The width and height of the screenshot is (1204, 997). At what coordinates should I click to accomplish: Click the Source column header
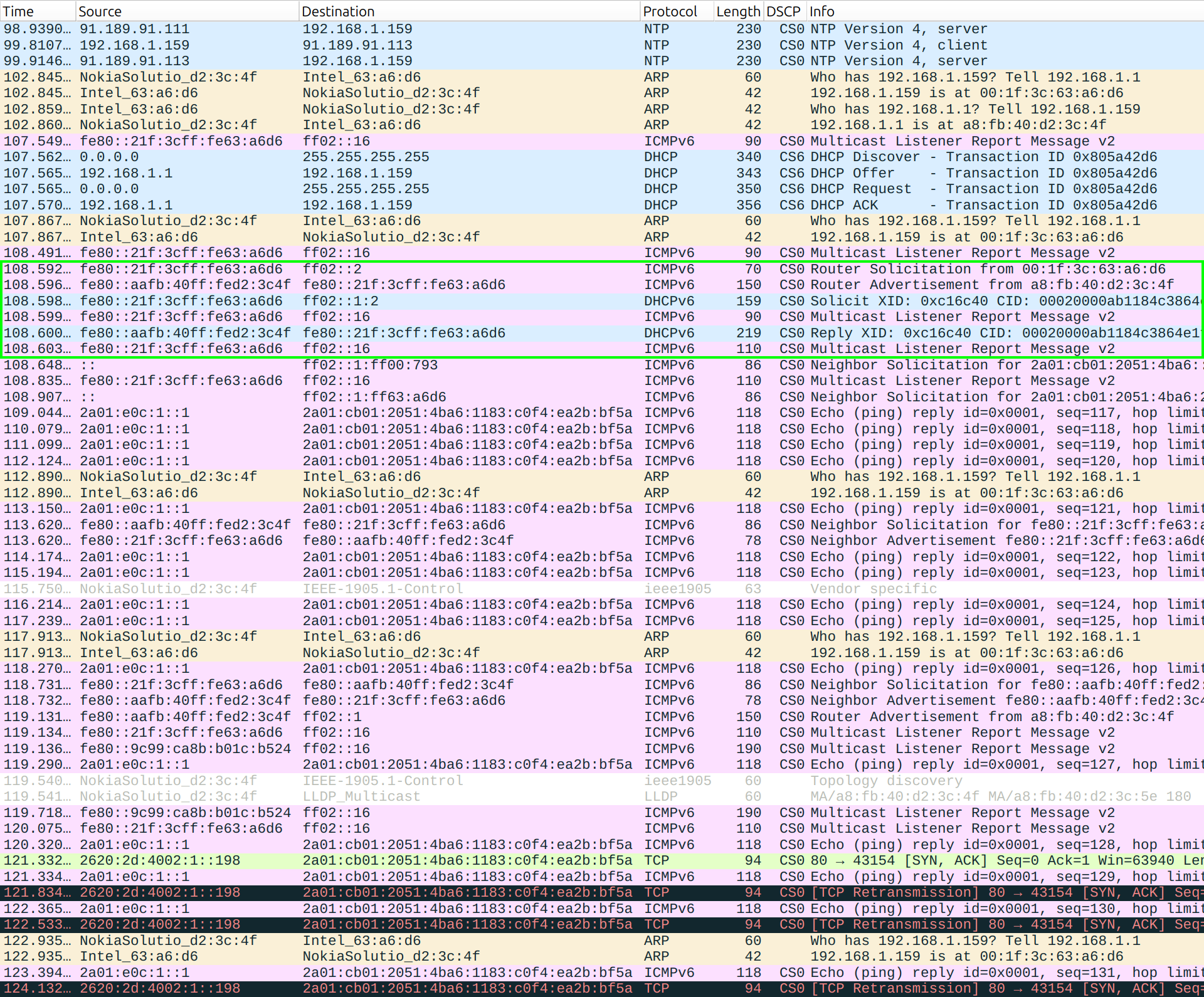click(x=100, y=11)
